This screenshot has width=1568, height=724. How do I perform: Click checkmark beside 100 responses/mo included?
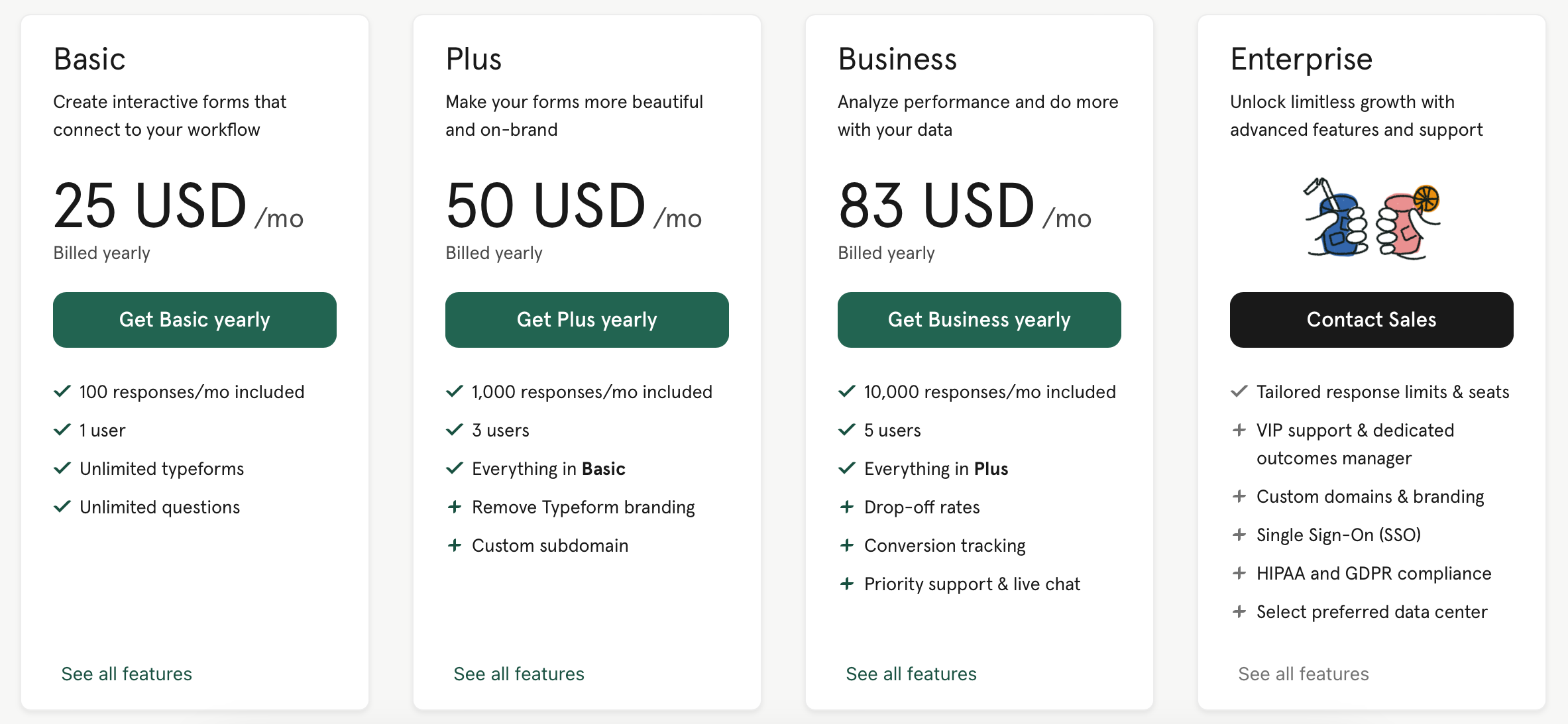coord(62,391)
